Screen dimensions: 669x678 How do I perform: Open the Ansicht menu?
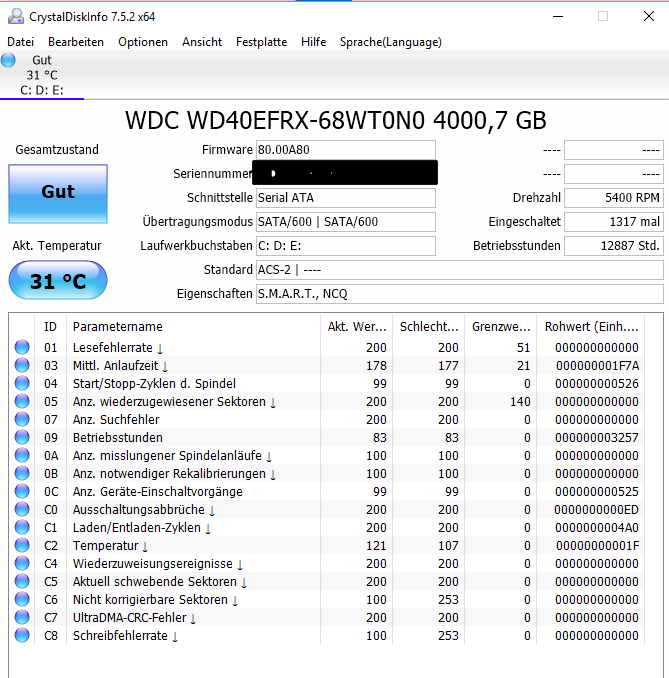coord(202,42)
